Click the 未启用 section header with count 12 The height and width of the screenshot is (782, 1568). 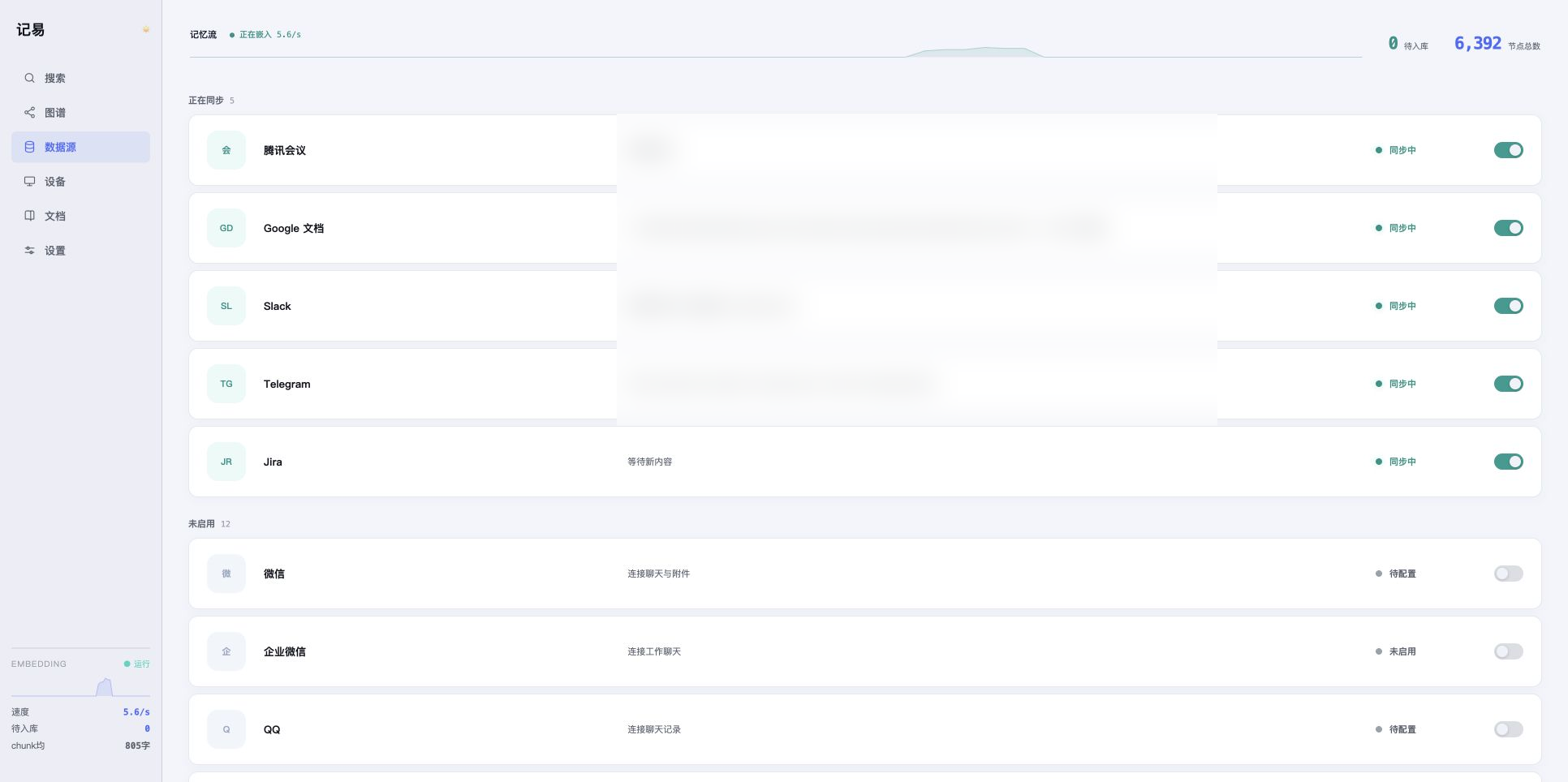click(x=209, y=524)
